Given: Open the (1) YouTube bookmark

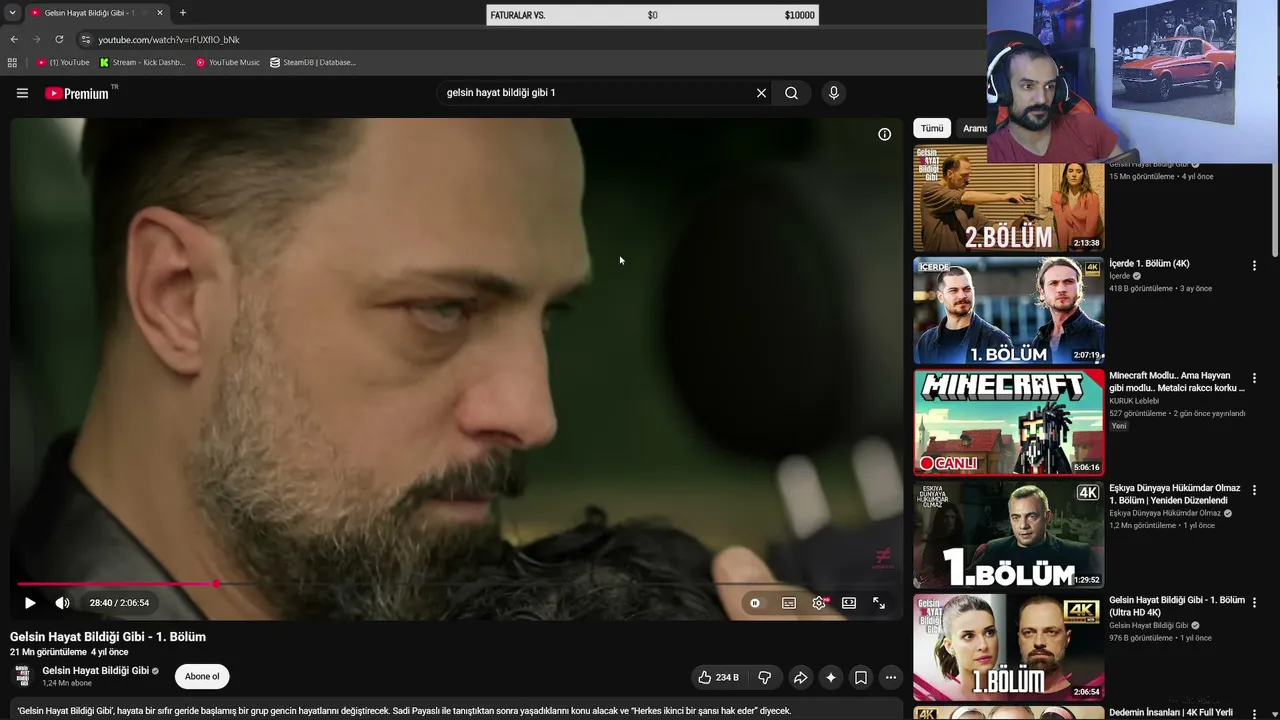Looking at the screenshot, I should 63,62.
